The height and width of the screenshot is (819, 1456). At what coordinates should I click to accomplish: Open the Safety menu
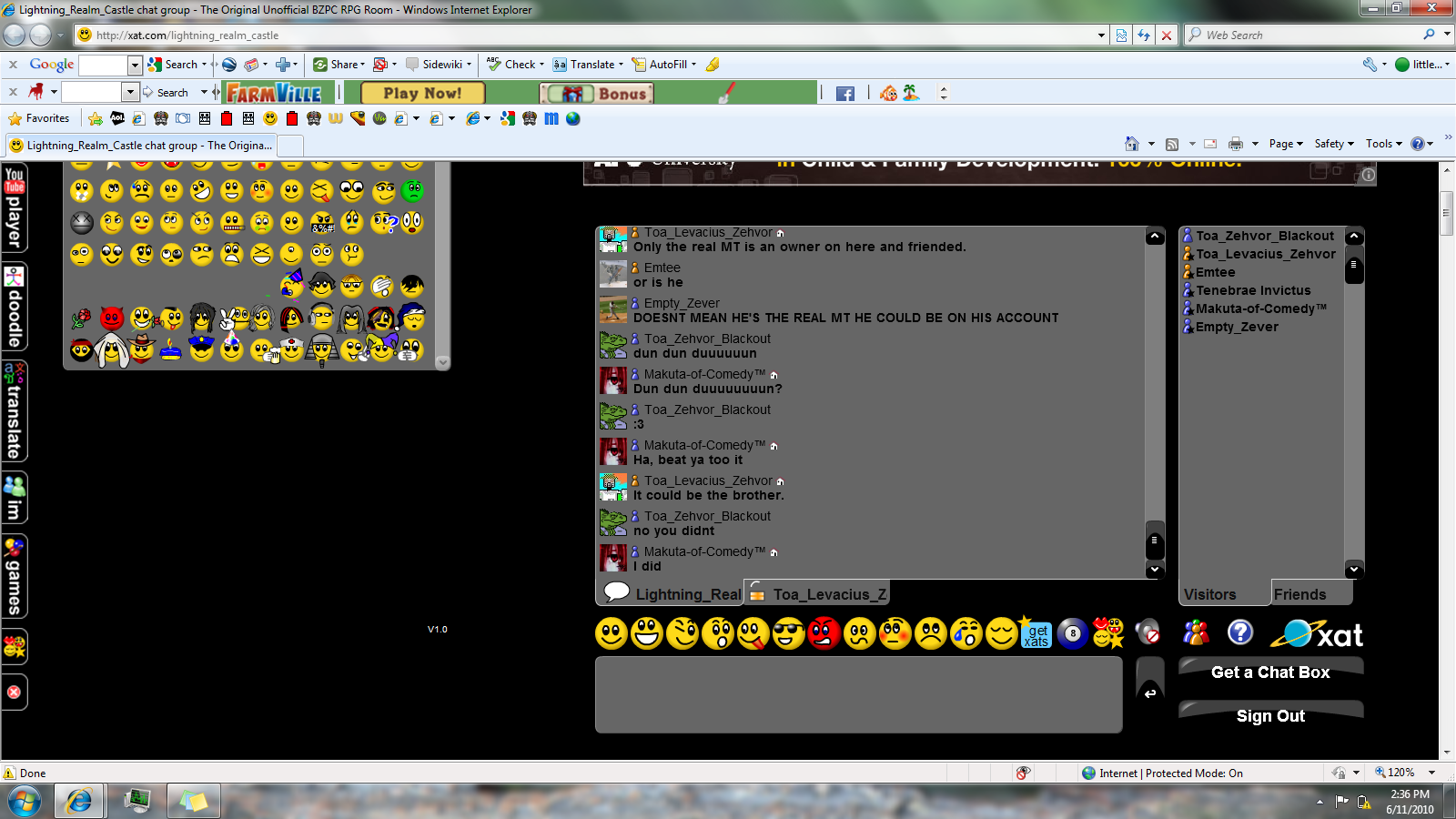tap(1334, 144)
